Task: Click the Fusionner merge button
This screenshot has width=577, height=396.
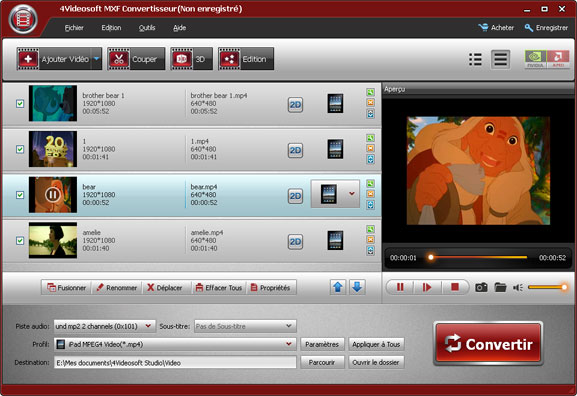Action: pos(66,287)
